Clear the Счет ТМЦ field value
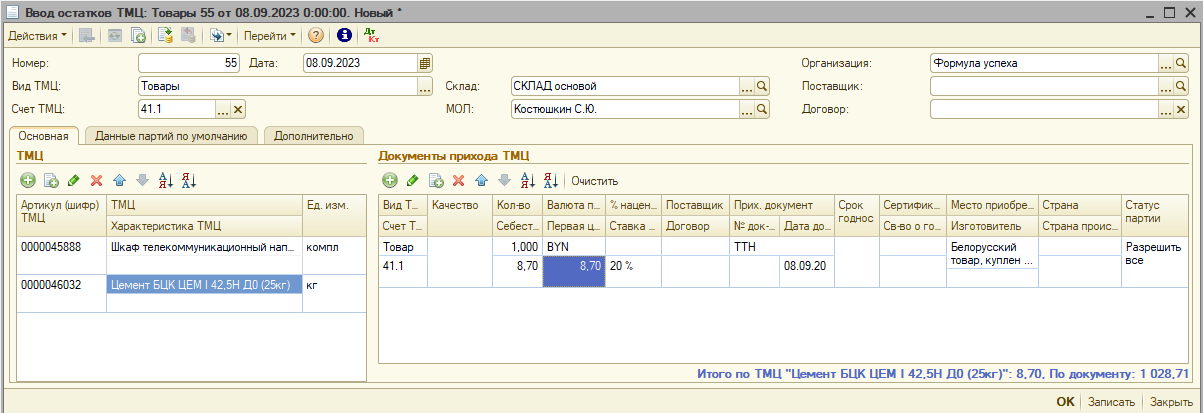This screenshot has height=413, width=1203. (x=238, y=109)
